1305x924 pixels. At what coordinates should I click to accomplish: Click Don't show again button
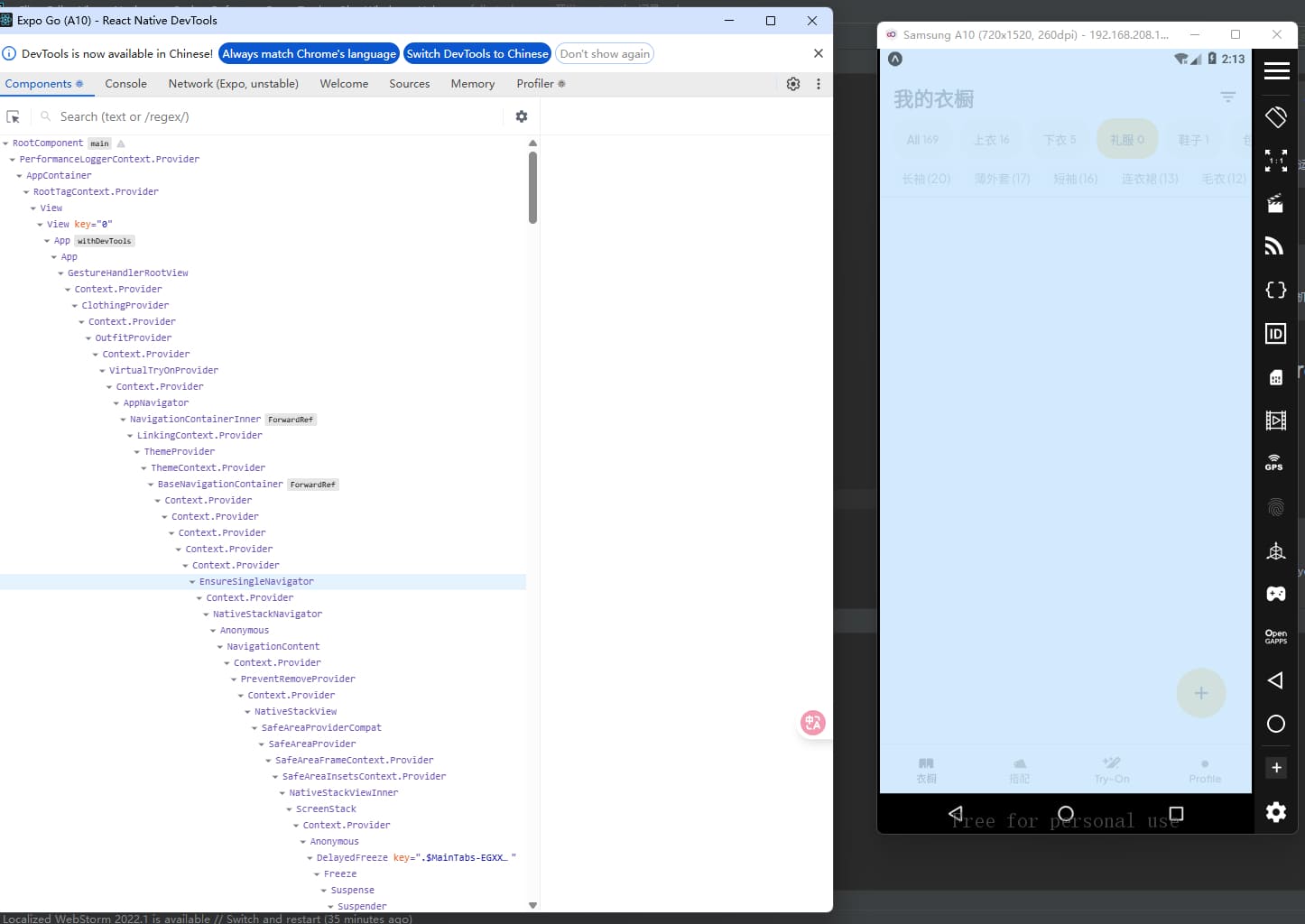[x=604, y=54]
